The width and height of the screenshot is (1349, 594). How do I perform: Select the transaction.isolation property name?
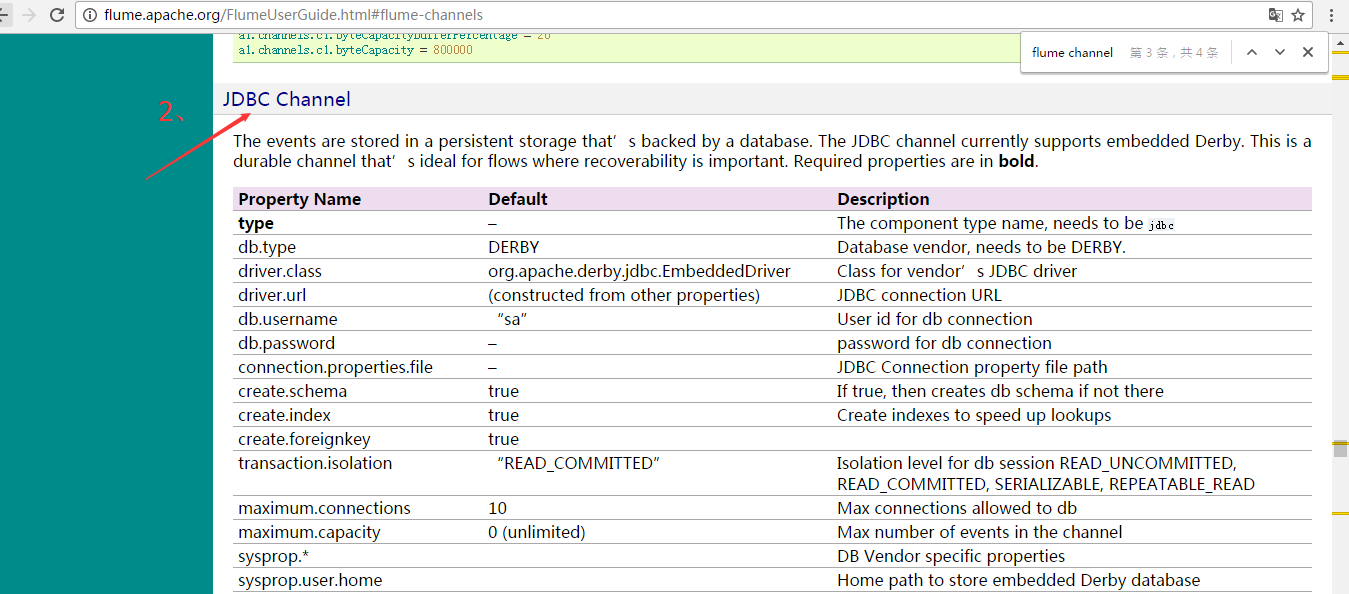click(x=315, y=463)
